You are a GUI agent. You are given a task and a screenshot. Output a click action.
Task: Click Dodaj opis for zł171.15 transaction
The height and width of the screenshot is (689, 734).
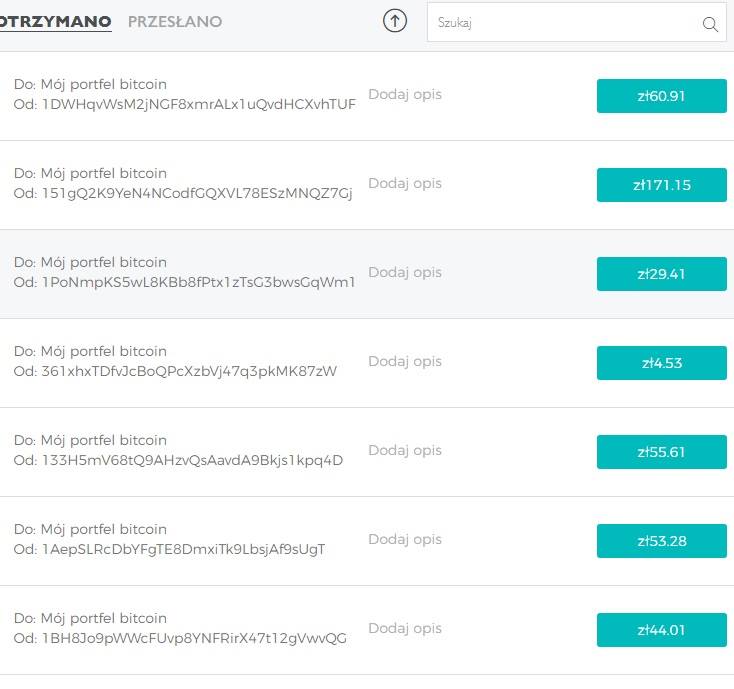tap(405, 183)
